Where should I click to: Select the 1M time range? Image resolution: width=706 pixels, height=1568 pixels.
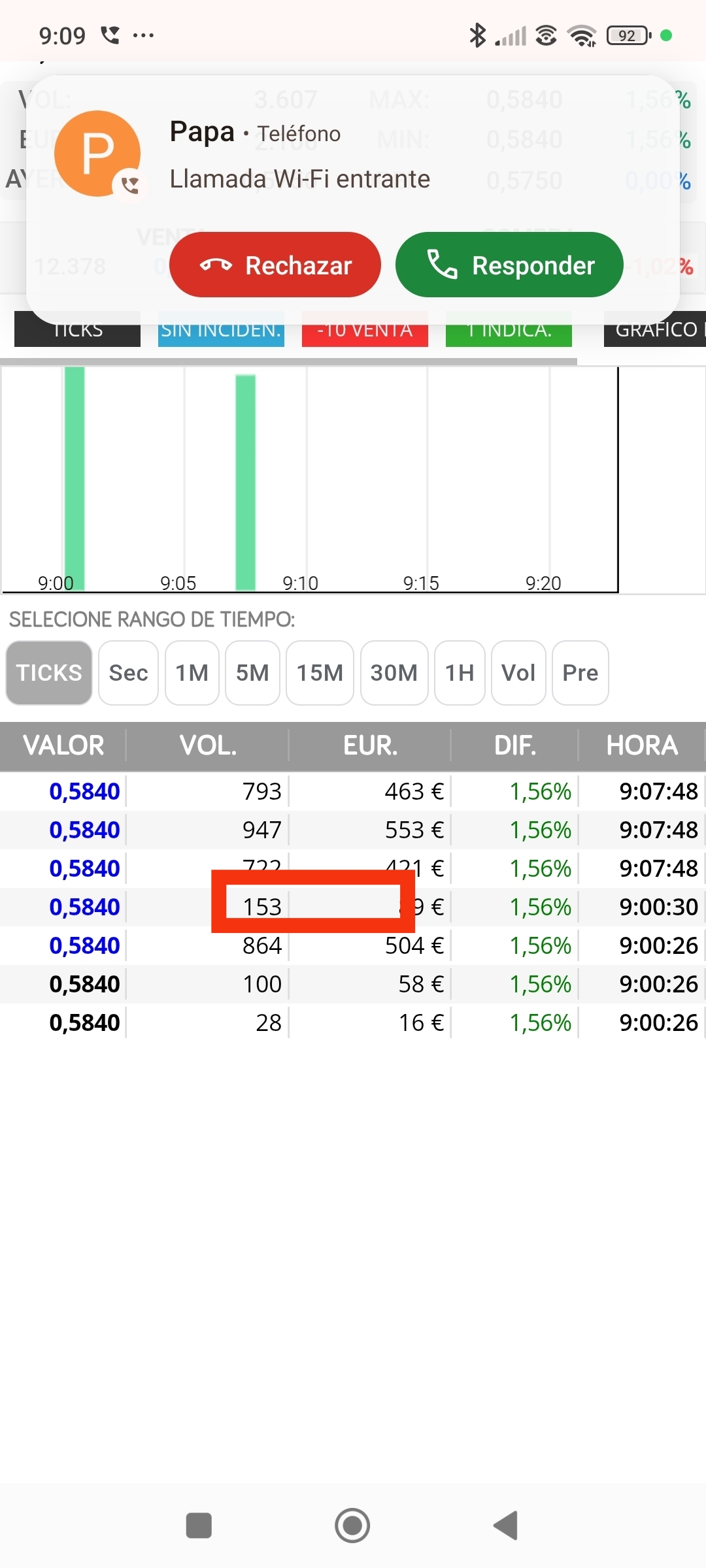[192, 673]
